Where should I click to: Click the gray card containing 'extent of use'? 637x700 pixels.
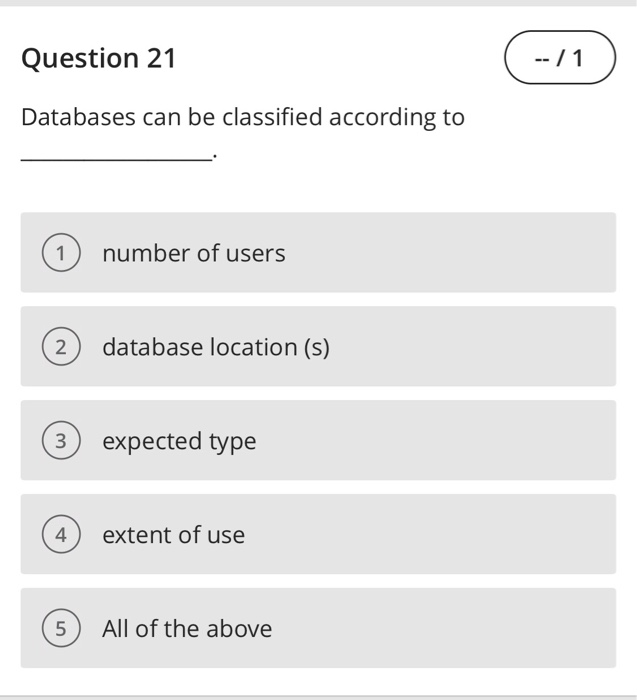318,534
